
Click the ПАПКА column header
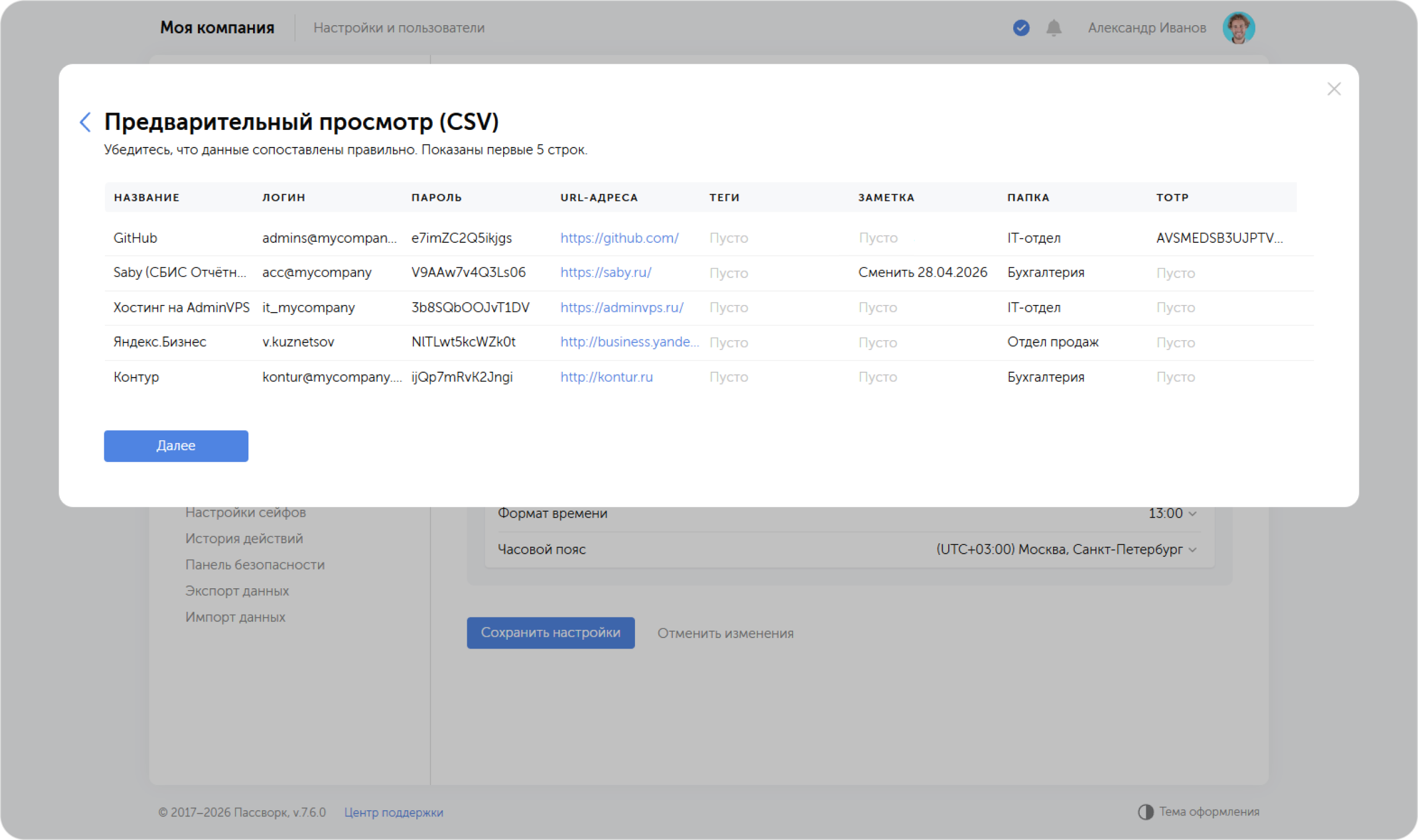click(1028, 198)
